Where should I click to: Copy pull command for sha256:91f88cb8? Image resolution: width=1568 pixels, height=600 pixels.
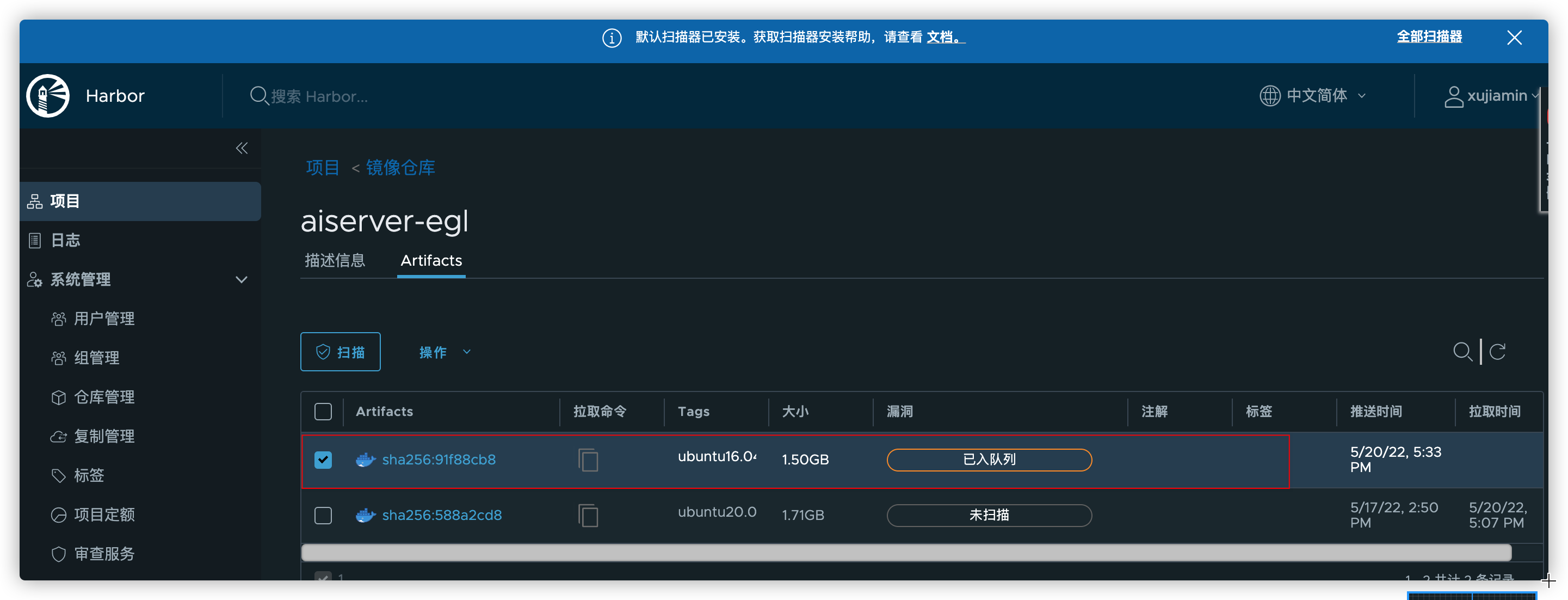(x=588, y=460)
